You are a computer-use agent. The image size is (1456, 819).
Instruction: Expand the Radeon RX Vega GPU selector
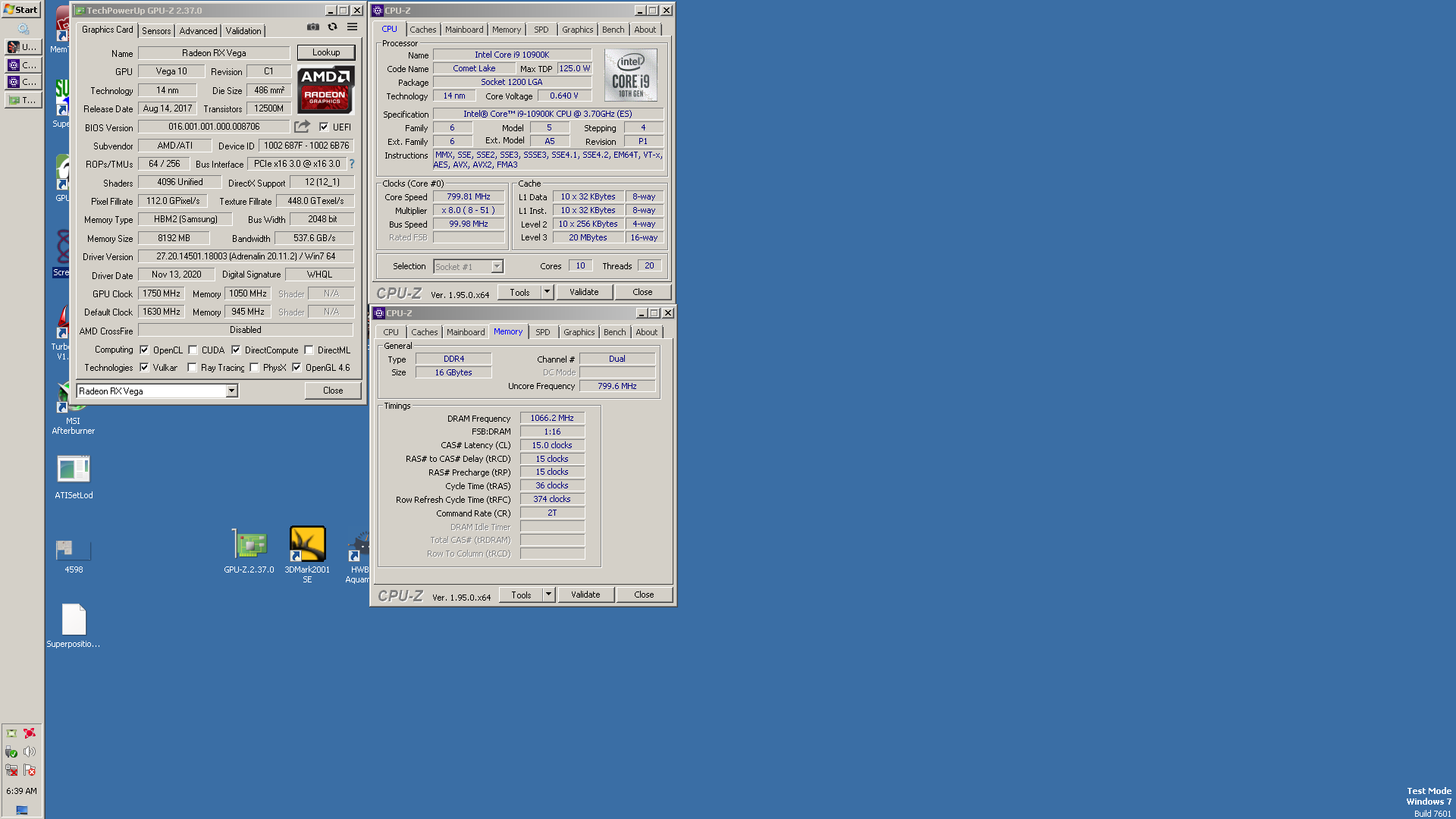click(x=231, y=391)
